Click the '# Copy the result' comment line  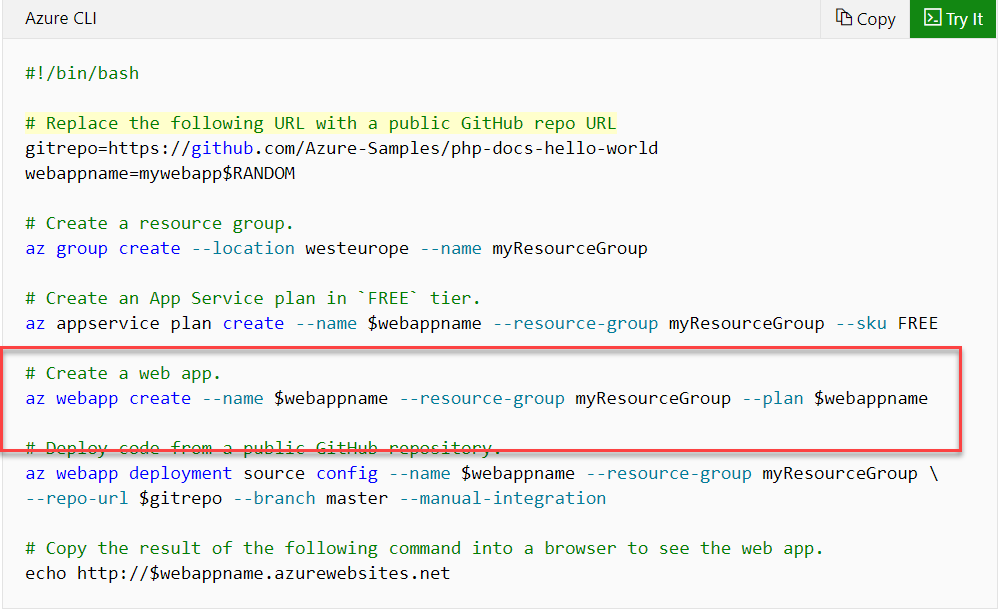coord(425,548)
